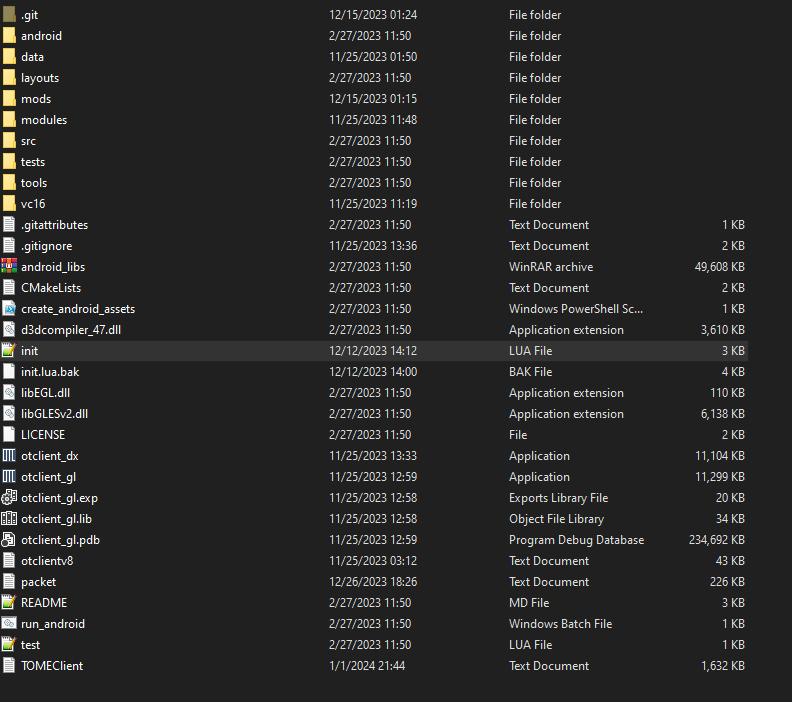Click the library icon of otclient_gl.lib
Image resolution: width=792 pixels, height=702 pixels.
pyautogui.click(x=9, y=519)
